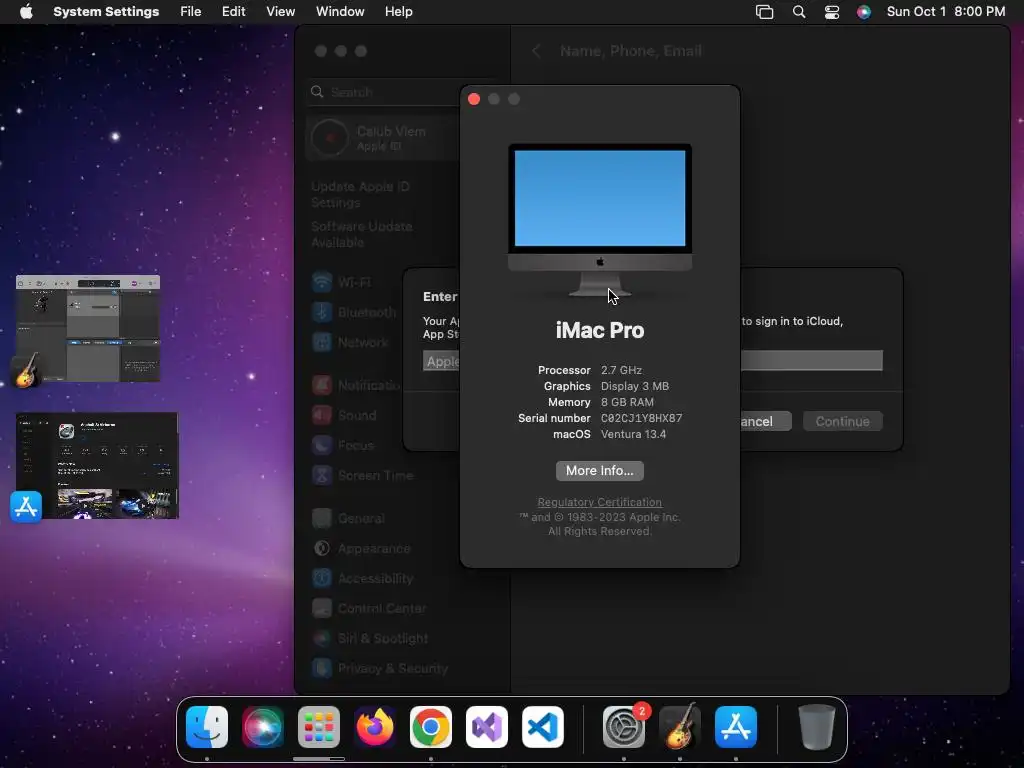Viewport: 1024px width, 768px height.
Task: Open Visual Studio Code from the Dock
Action: [x=543, y=727]
